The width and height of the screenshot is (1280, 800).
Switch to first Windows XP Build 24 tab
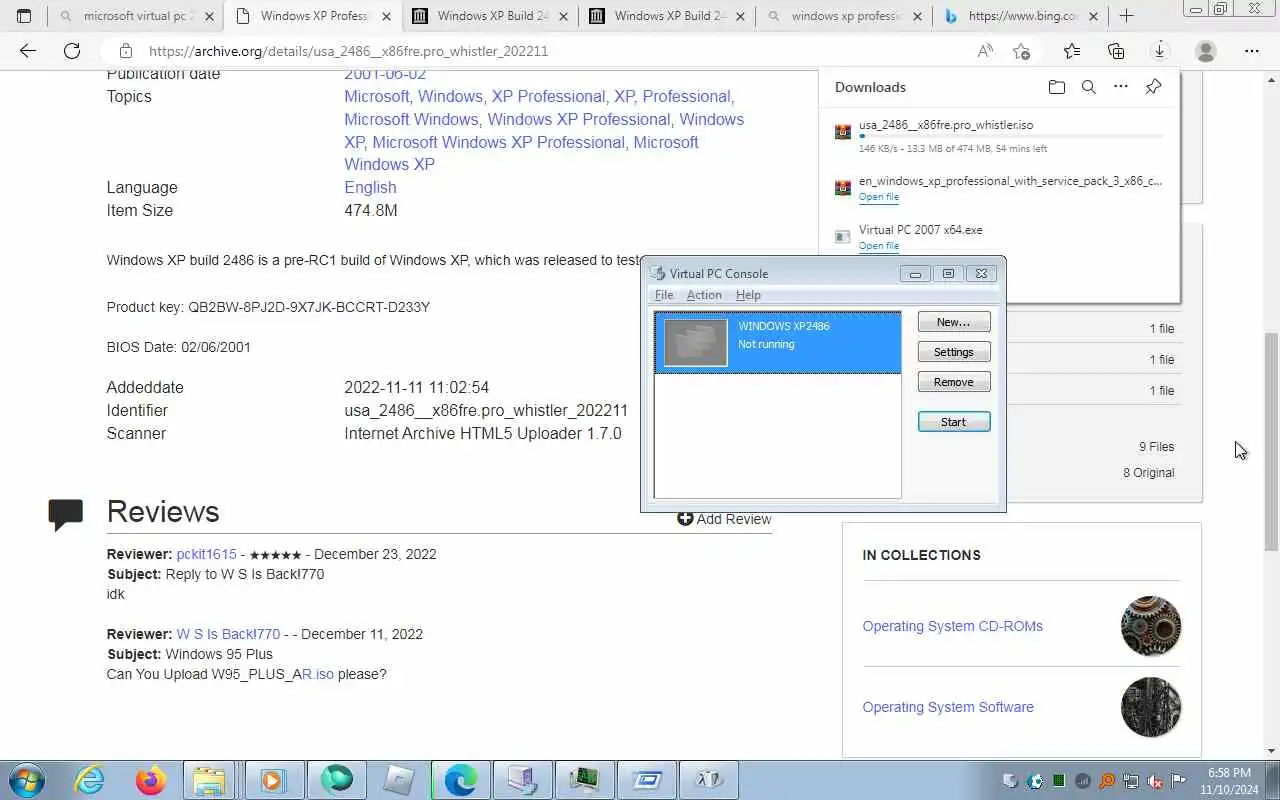point(490,16)
